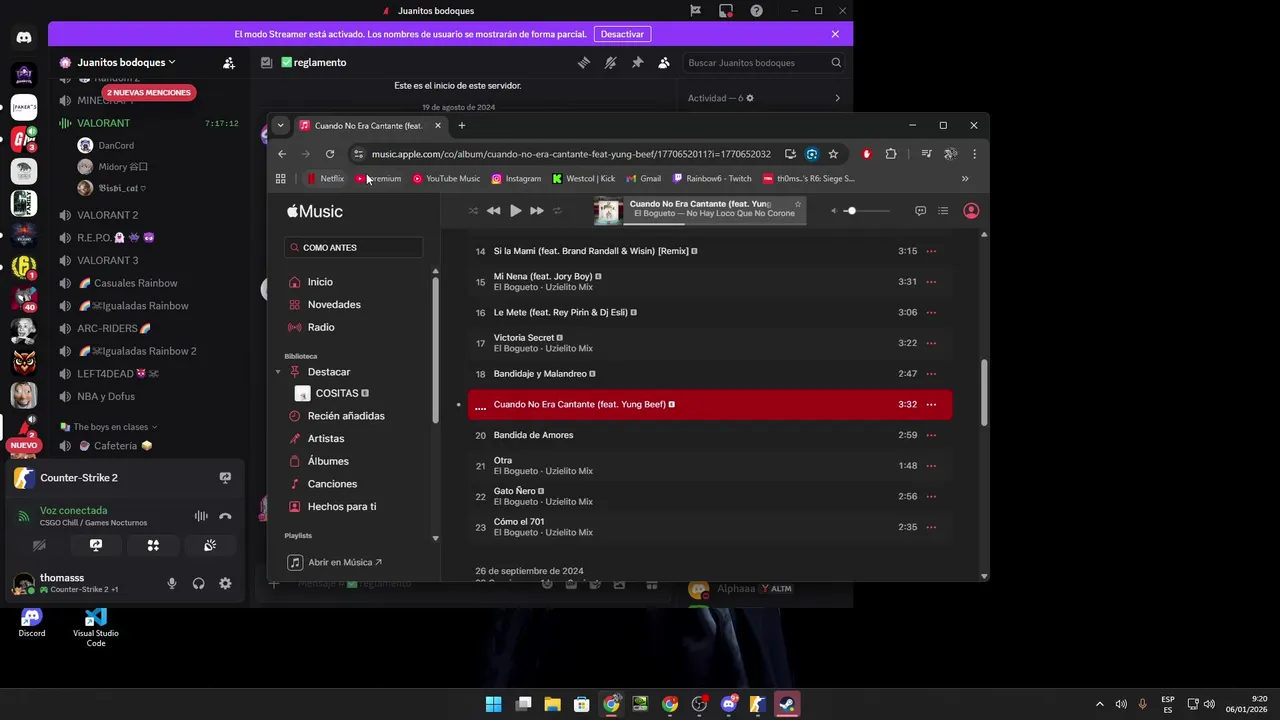Disconnect from Discord voice channel

coord(225,516)
